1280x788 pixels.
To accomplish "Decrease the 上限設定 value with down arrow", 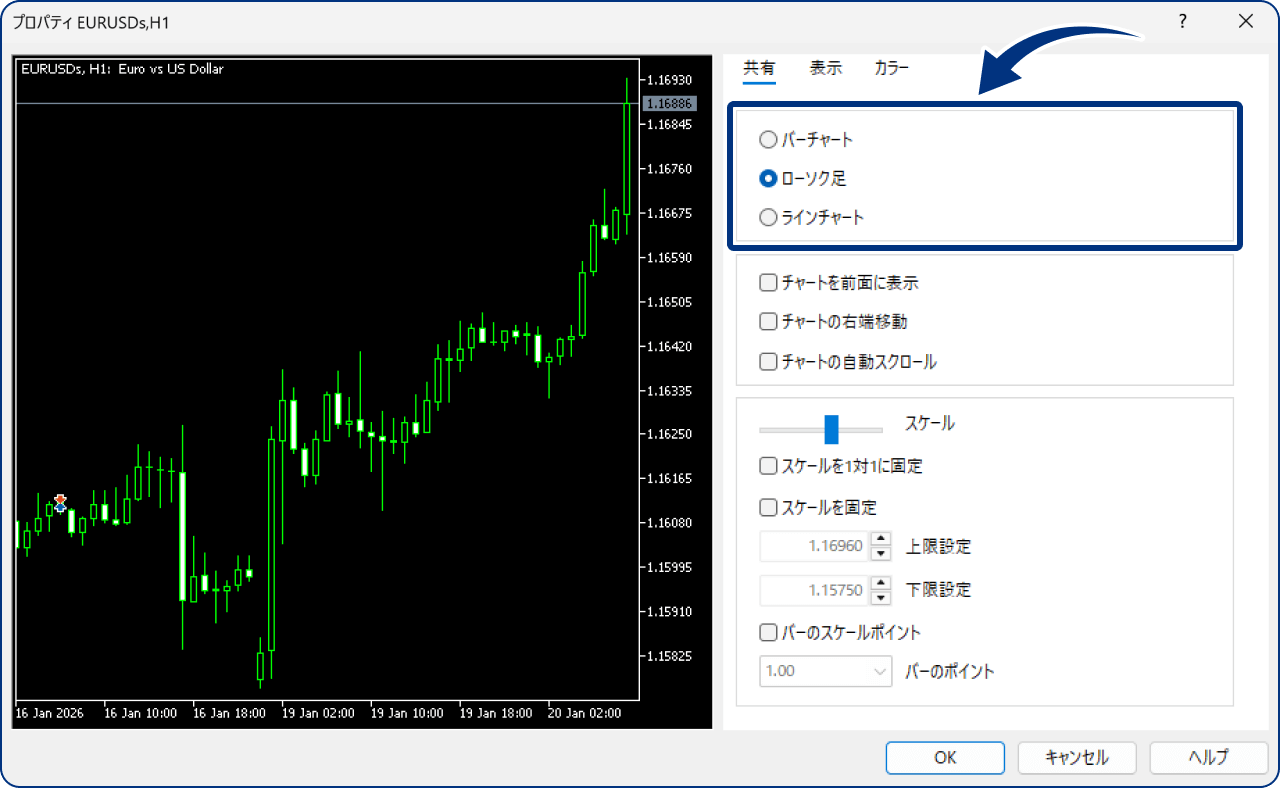I will tap(880, 554).
